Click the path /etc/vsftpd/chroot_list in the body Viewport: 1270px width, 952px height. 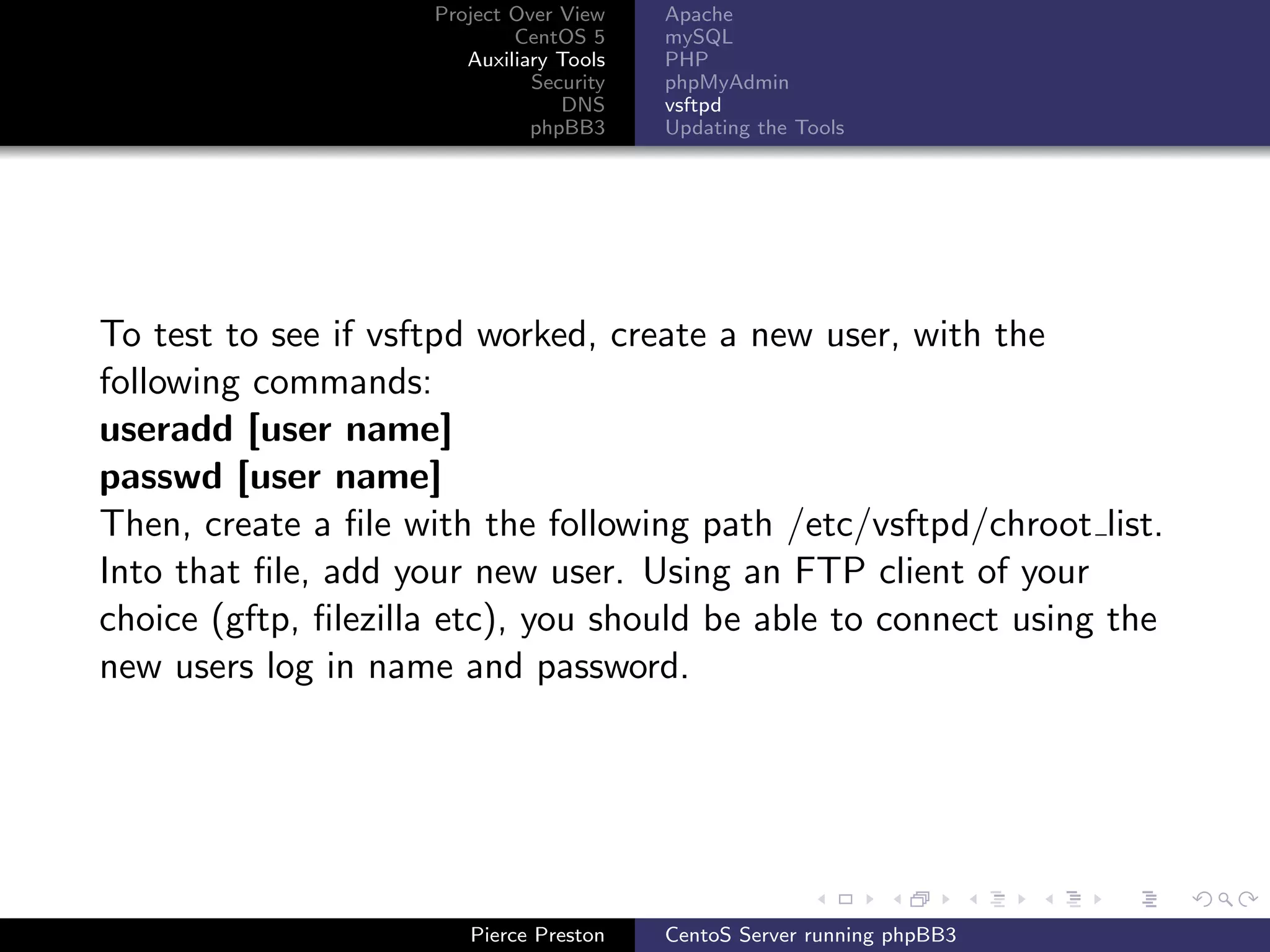970,524
